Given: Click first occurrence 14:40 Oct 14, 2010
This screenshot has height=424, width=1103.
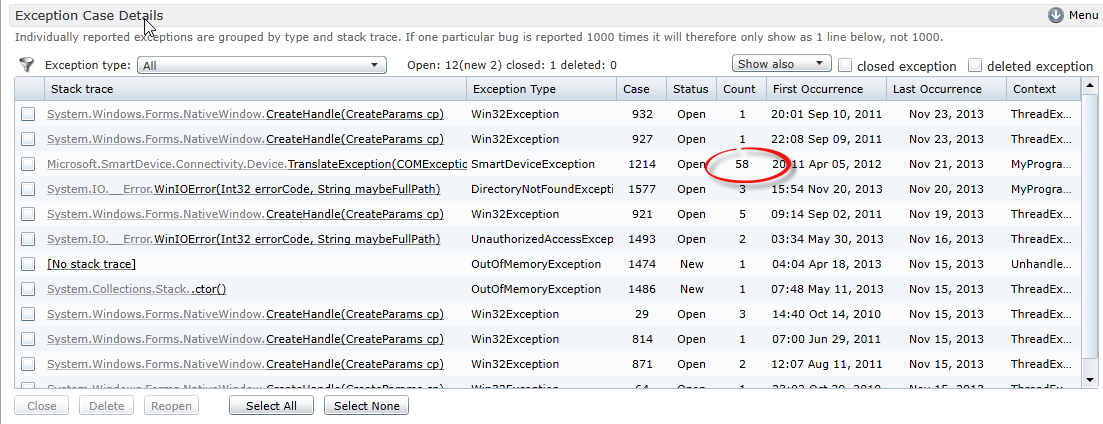Looking at the screenshot, I should [x=827, y=314].
